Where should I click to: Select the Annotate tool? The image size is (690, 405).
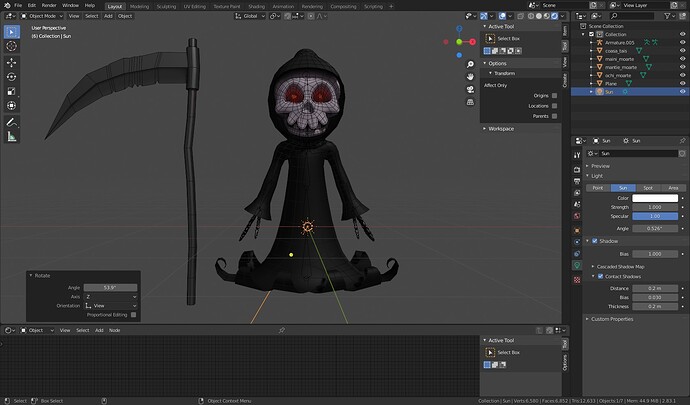(x=12, y=122)
